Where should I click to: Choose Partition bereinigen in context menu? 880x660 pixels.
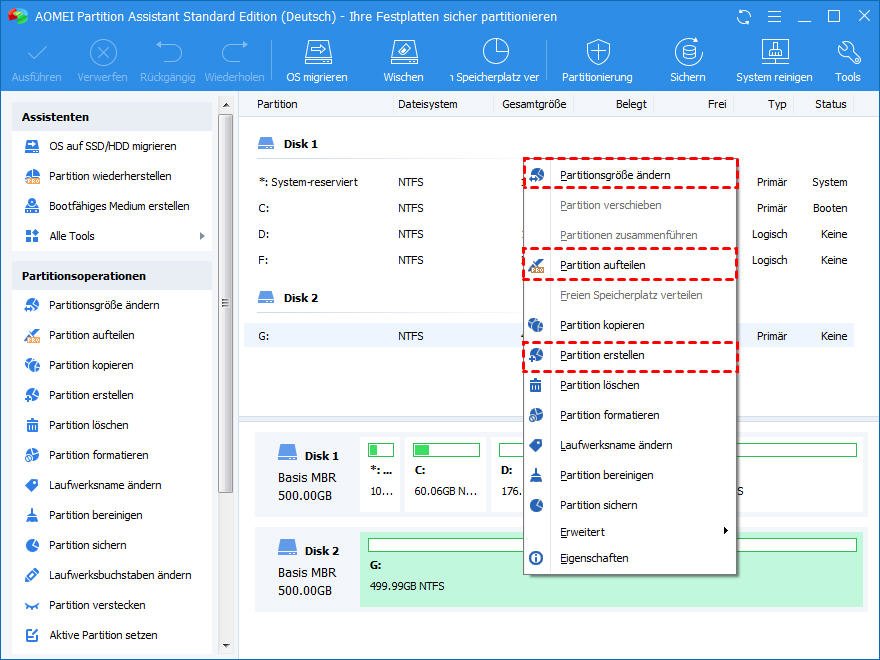(630, 475)
